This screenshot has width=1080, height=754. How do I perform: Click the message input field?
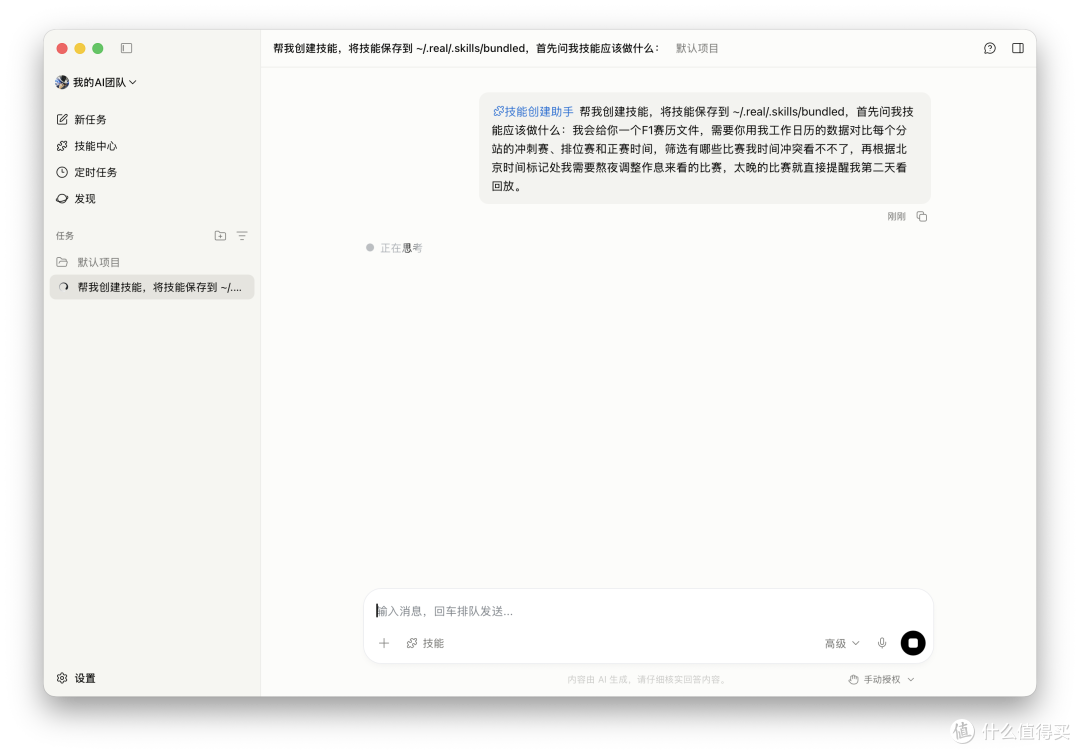tap(647, 611)
